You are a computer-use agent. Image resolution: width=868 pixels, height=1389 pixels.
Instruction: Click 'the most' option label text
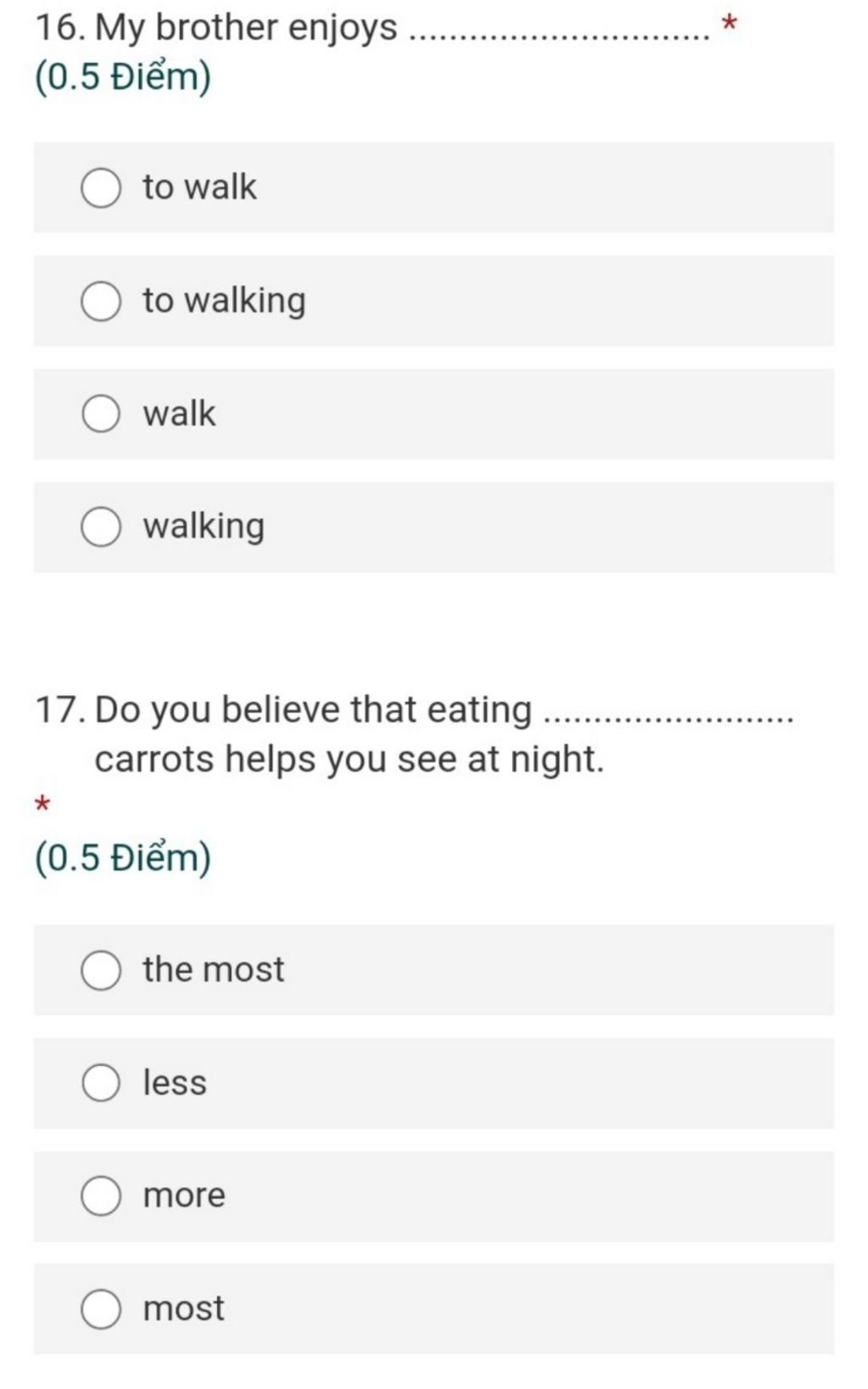click(x=213, y=969)
